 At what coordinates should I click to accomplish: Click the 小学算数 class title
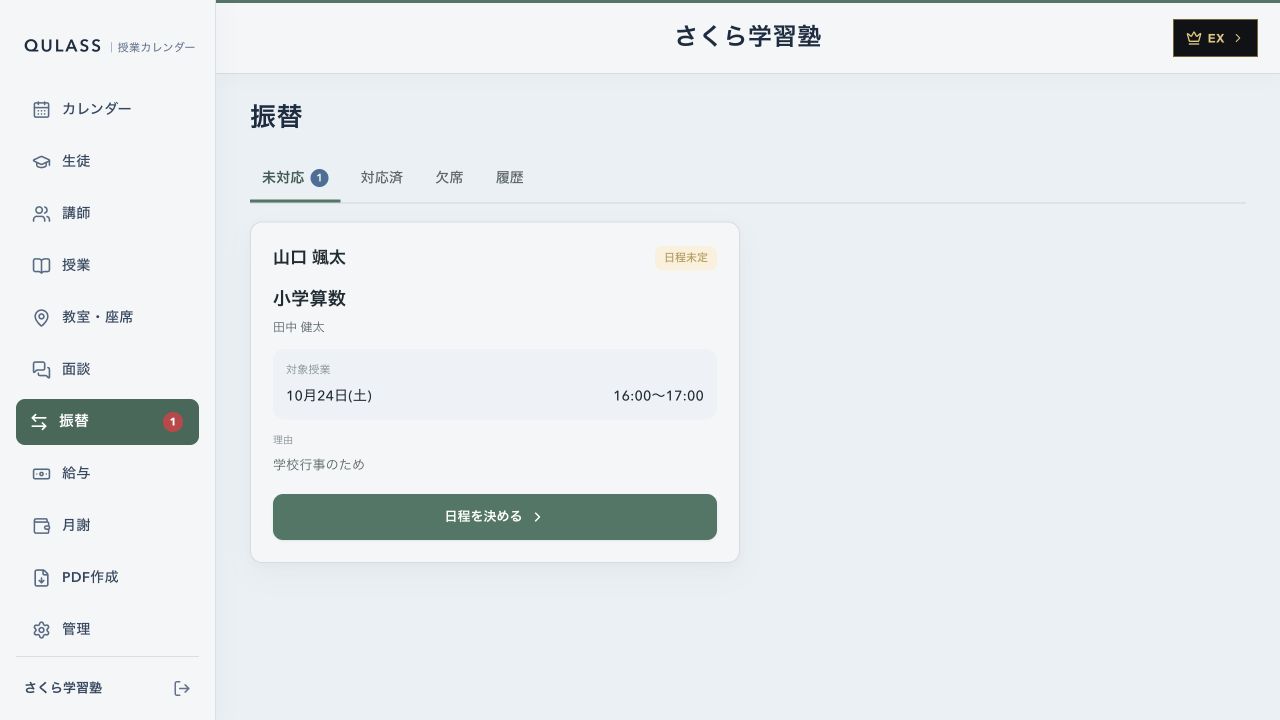tap(309, 299)
